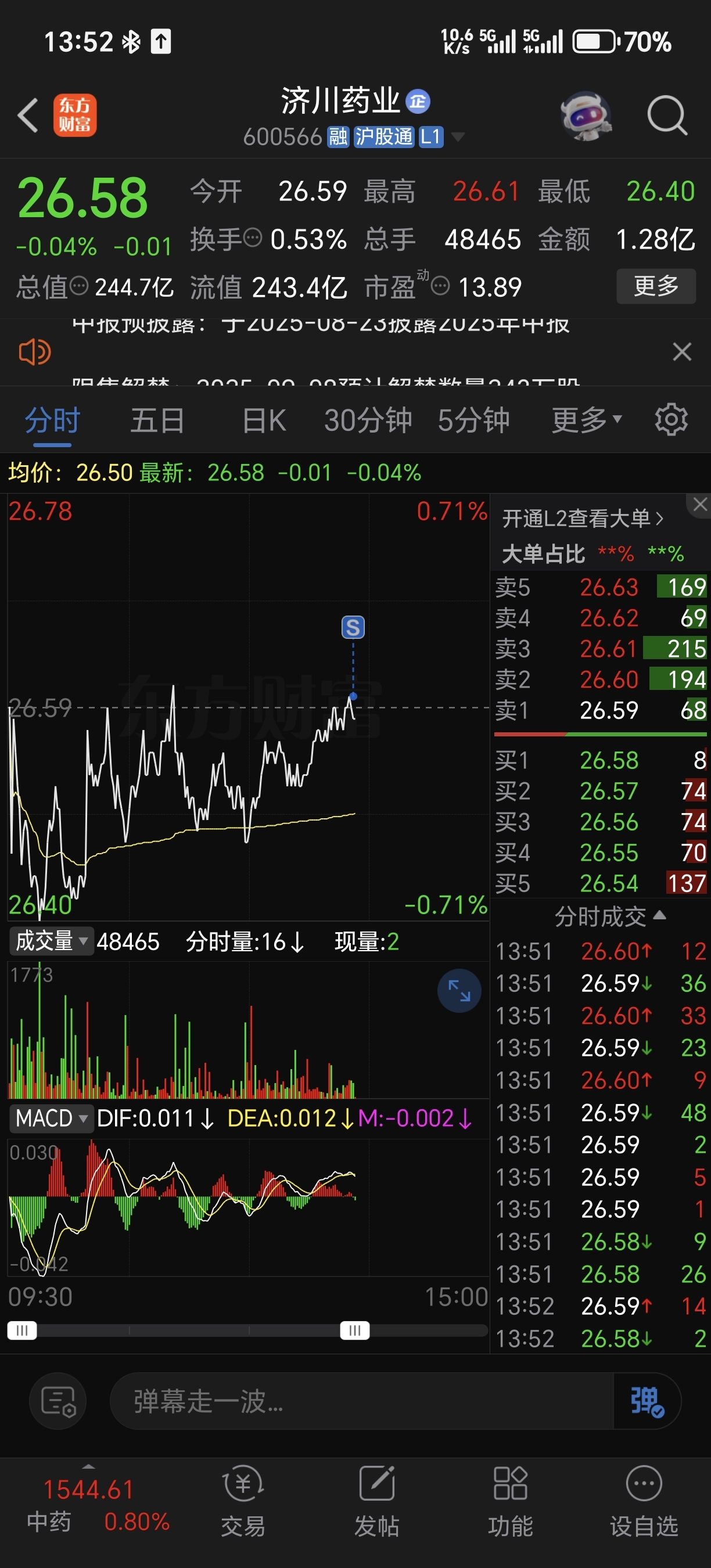Tap the upload arrow status icon
Screen dimensions: 711x1568
pyautogui.click(x=161, y=42)
